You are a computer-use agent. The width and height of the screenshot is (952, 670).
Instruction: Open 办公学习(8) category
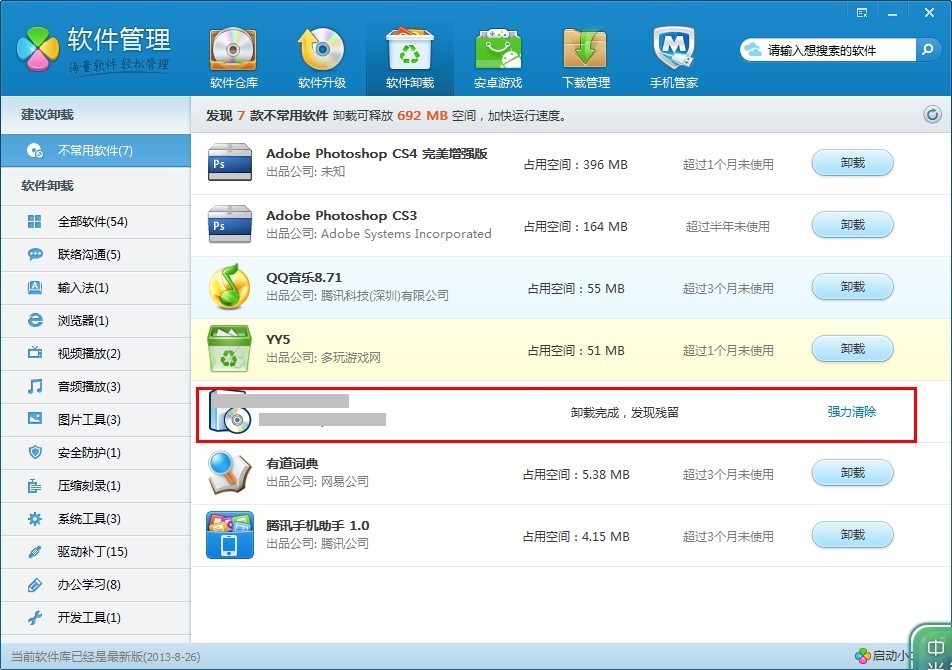[95, 584]
